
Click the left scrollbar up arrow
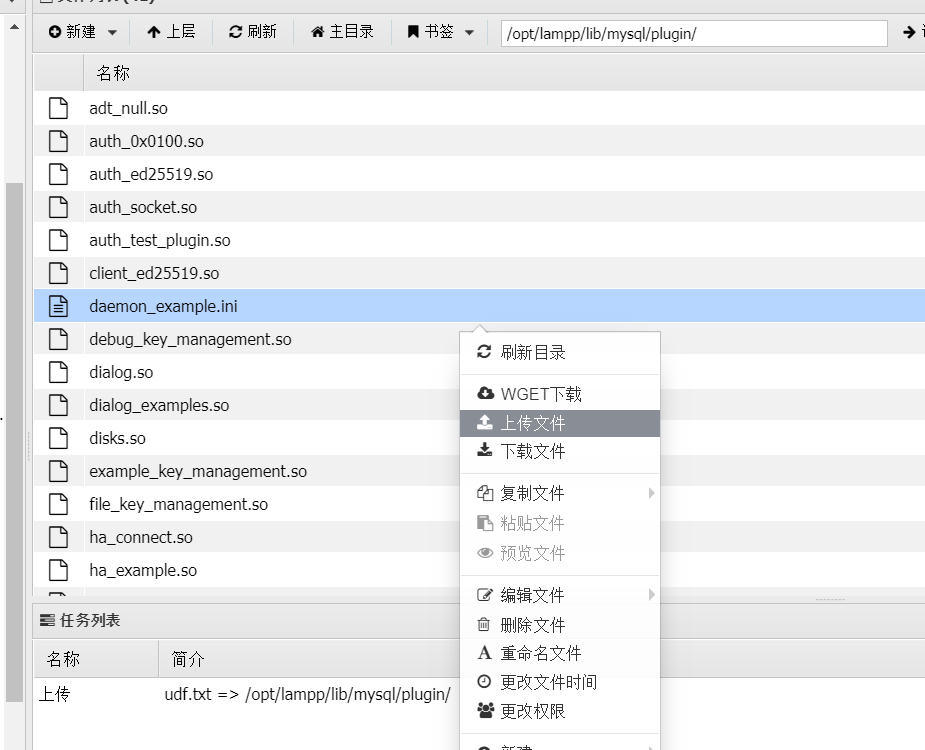pyautogui.click(x=14, y=27)
